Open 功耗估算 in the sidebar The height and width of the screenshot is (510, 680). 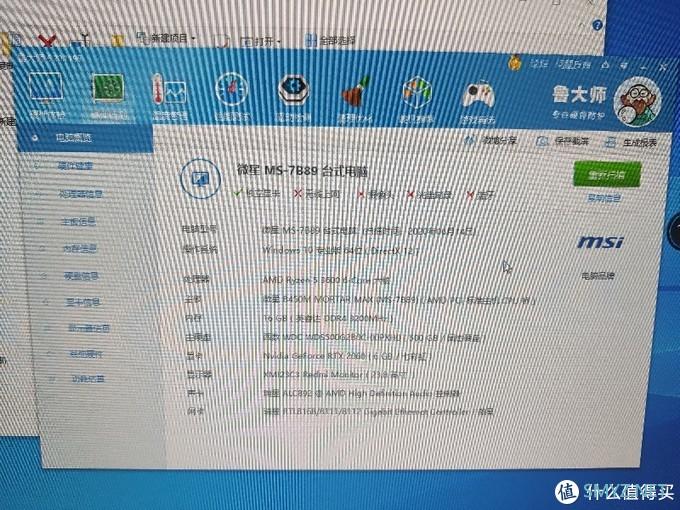[x=88, y=379]
